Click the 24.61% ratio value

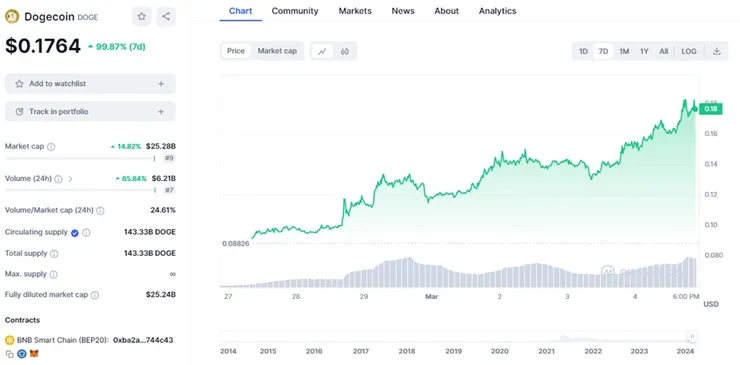pyautogui.click(x=163, y=210)
